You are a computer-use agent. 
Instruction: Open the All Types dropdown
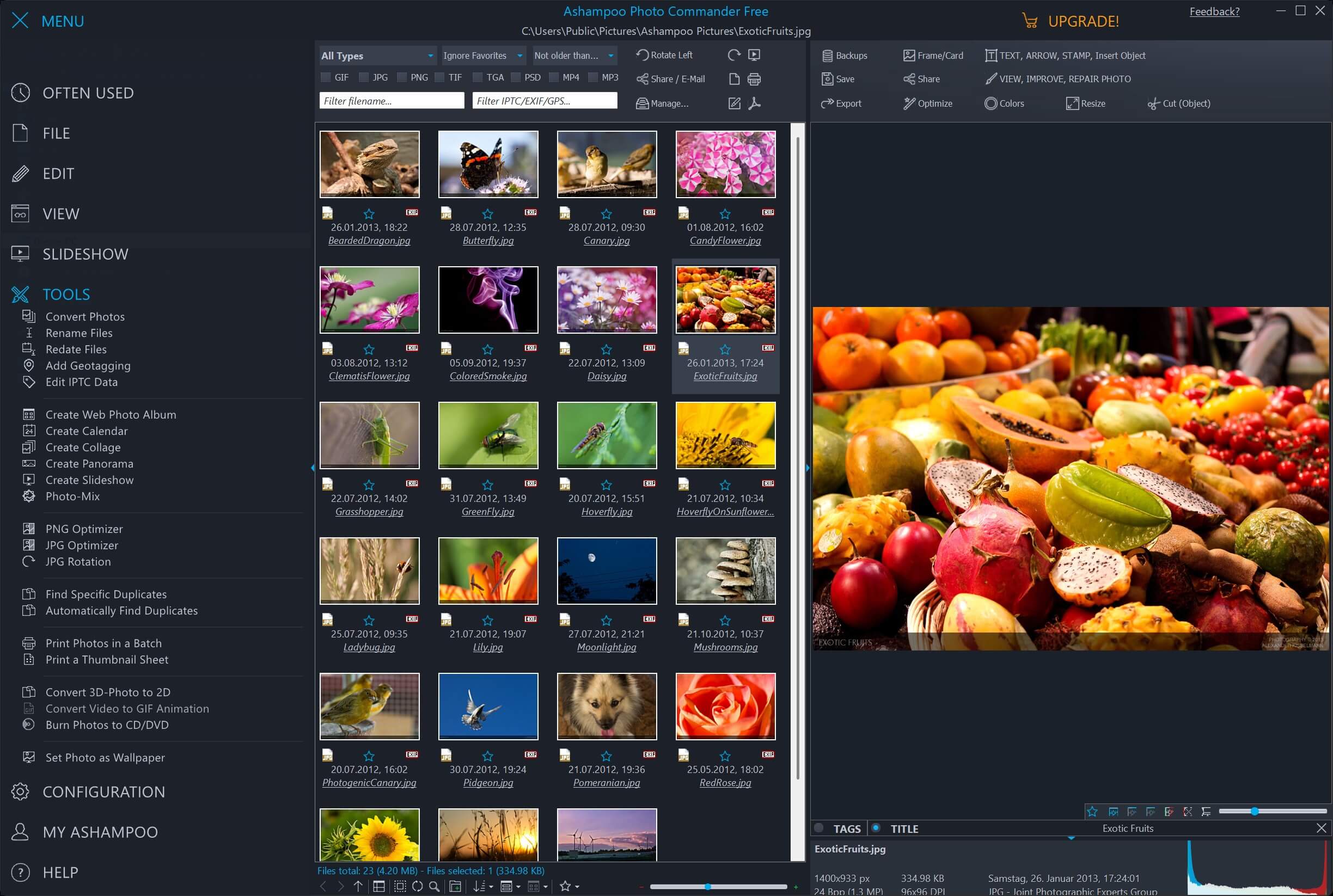coord(376,56)
